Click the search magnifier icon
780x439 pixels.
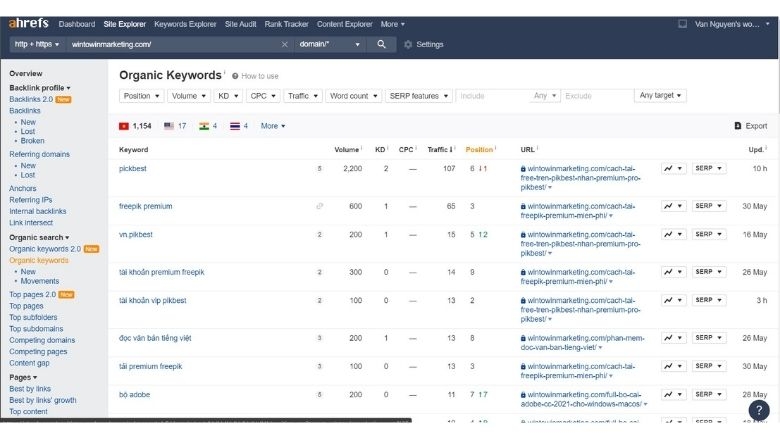click(381, 44)
